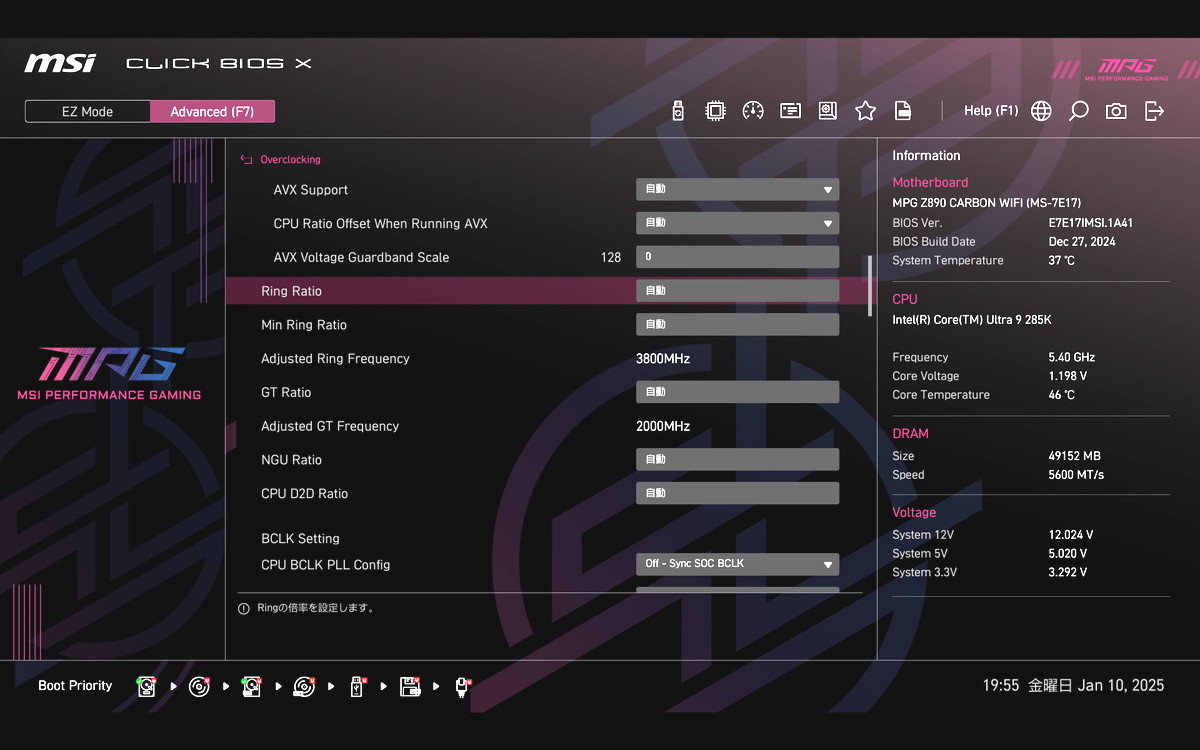Select network cable device in Boot Priority
The width and height of the screenshot is (1200, 750).
pyautogui.click(x=462, y=686)
